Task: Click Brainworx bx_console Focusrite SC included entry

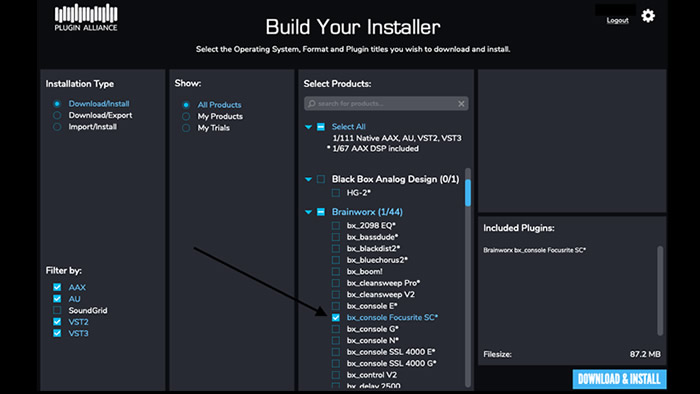Action: [x=534, y=250]
